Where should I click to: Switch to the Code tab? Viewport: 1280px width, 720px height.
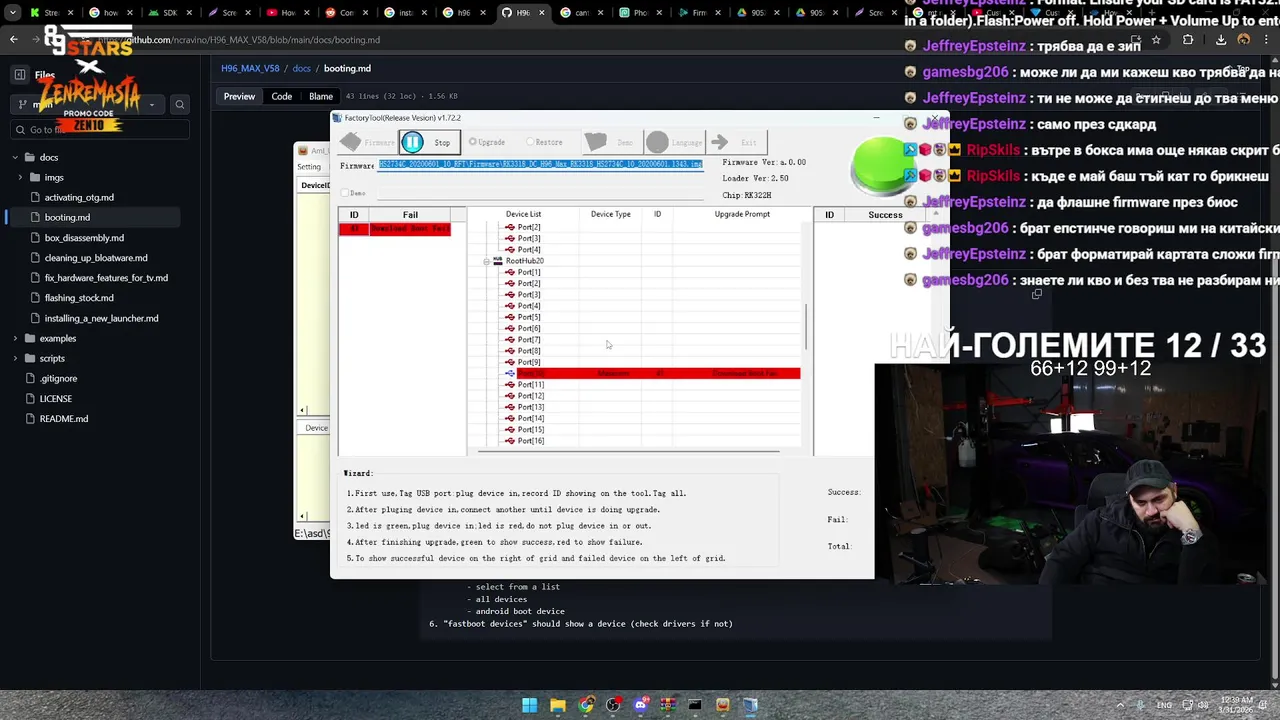(x=282, y=96)
